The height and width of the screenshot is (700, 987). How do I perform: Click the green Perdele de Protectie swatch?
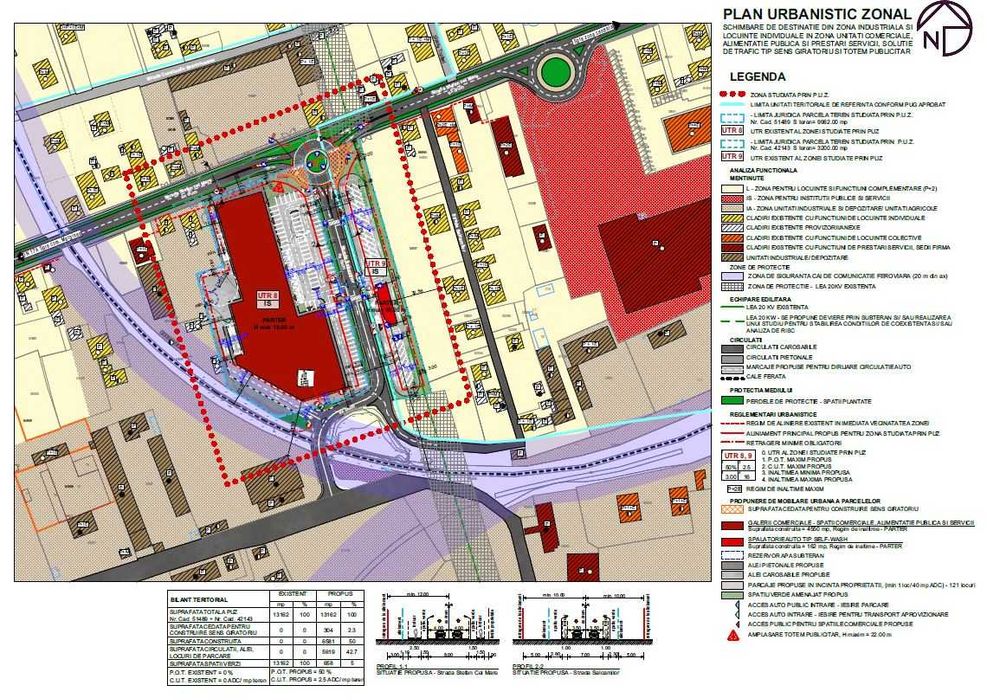point(732,401)
